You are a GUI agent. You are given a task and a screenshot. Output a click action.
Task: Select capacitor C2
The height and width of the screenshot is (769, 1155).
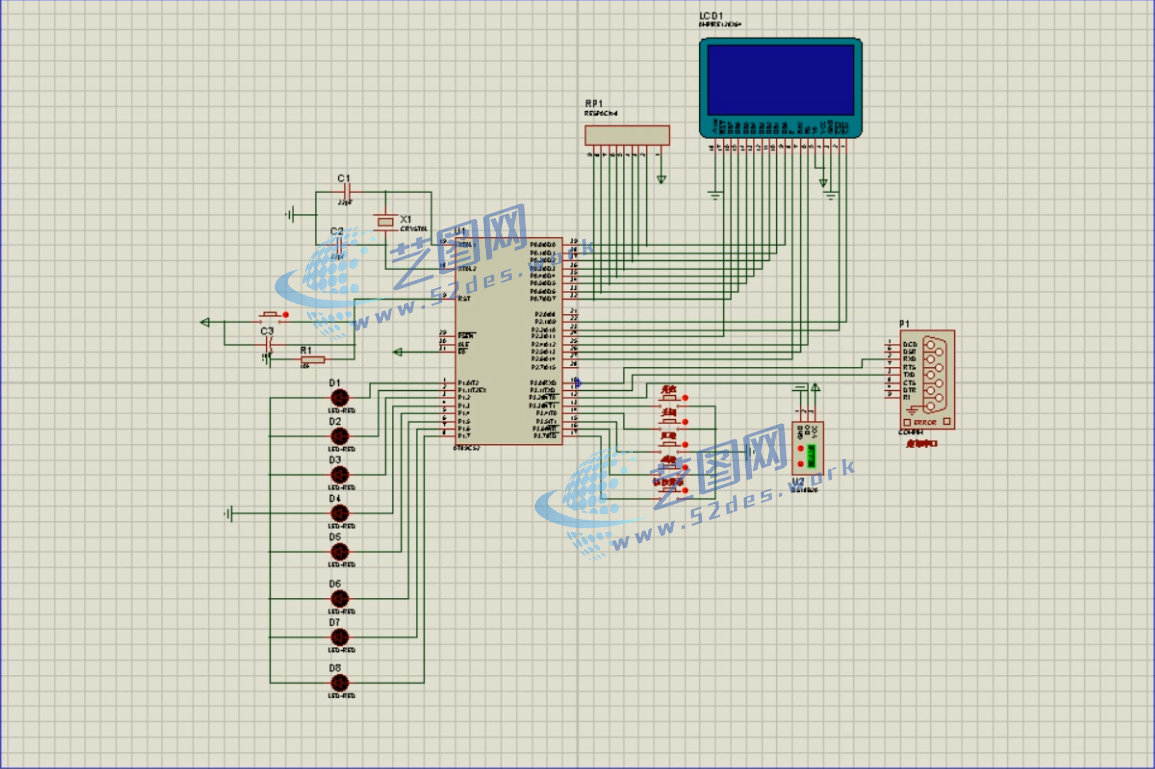[x=337, y=245]
